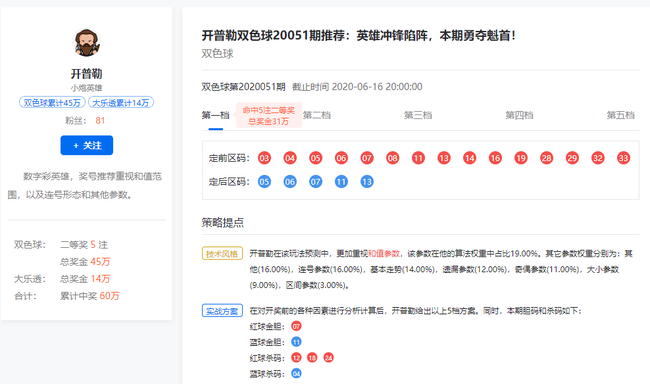Click the 红球杀码 ball 18

click(312, 358)
